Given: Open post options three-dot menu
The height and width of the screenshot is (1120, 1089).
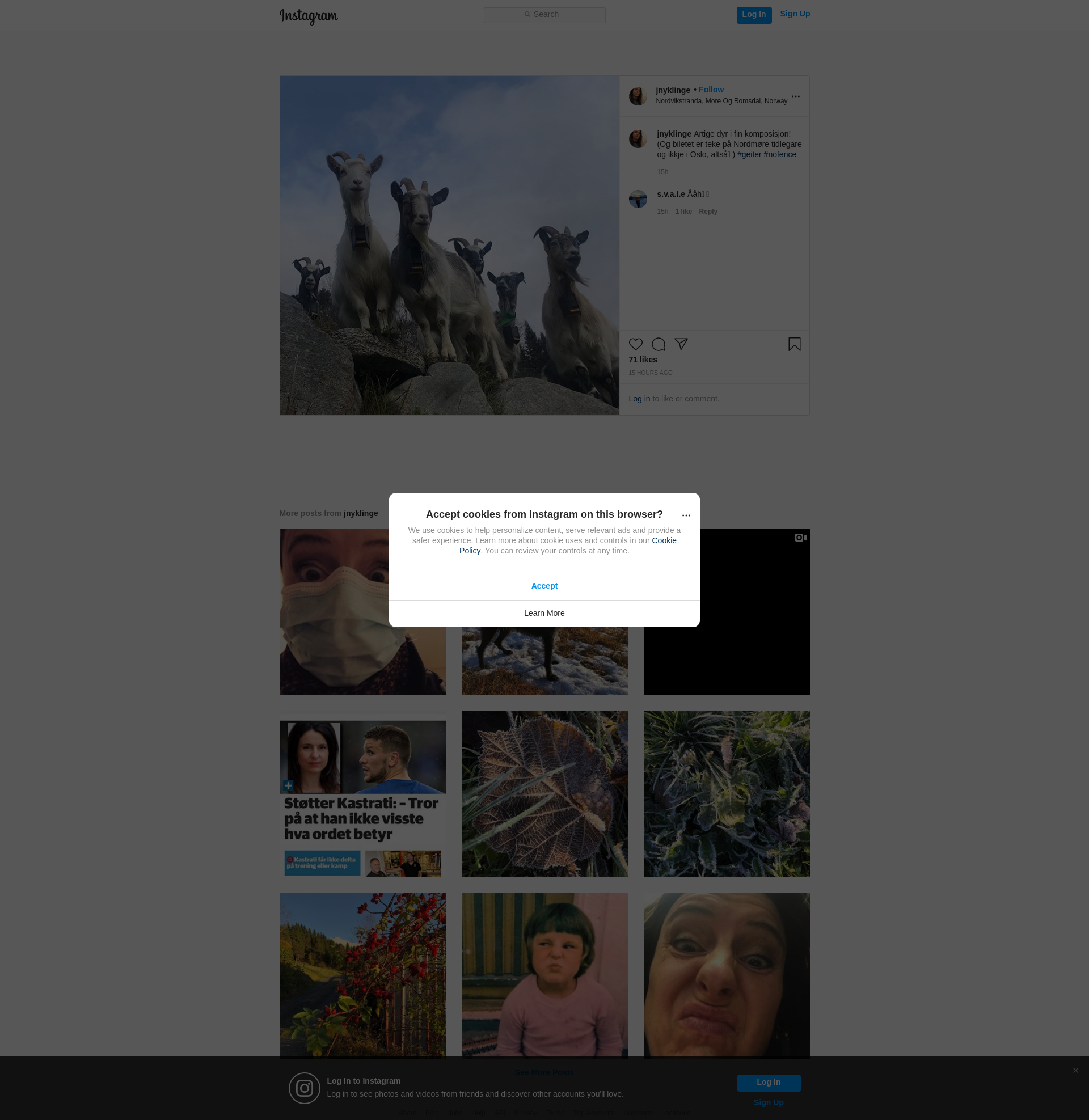Looking at the screenshot, I should (796, 96).
